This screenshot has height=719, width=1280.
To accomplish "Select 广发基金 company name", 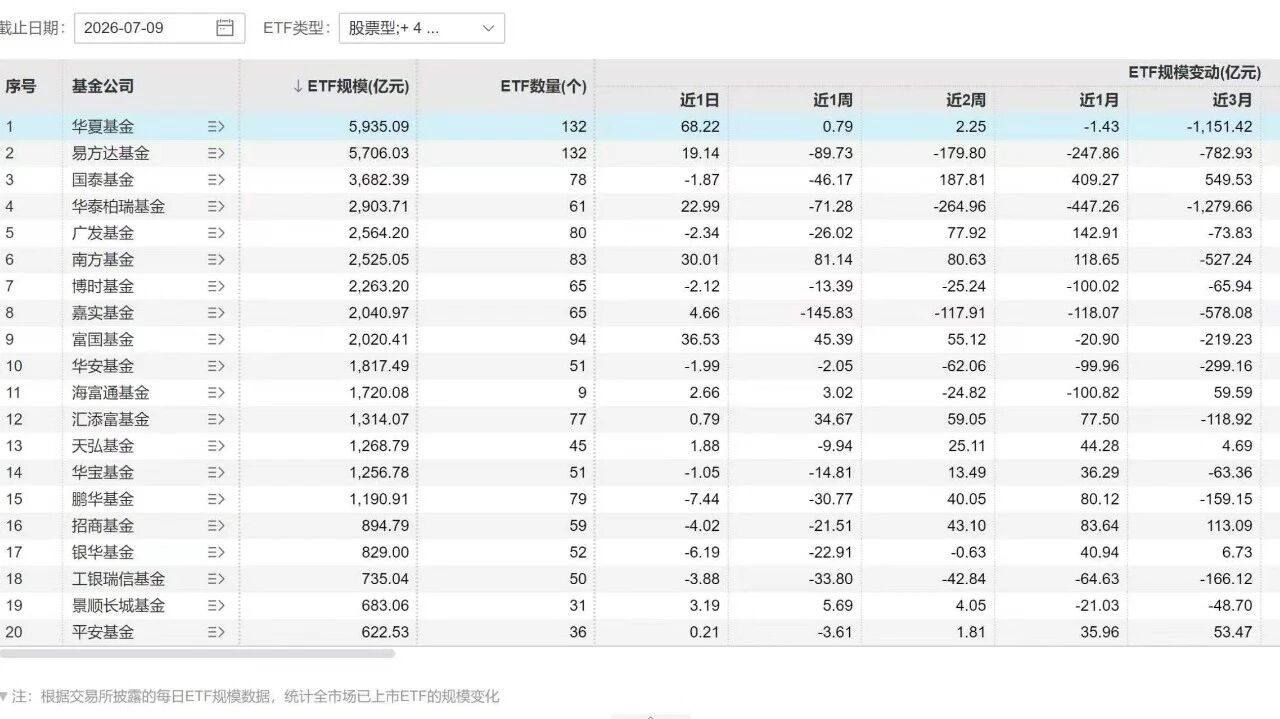I will (102, 233).
